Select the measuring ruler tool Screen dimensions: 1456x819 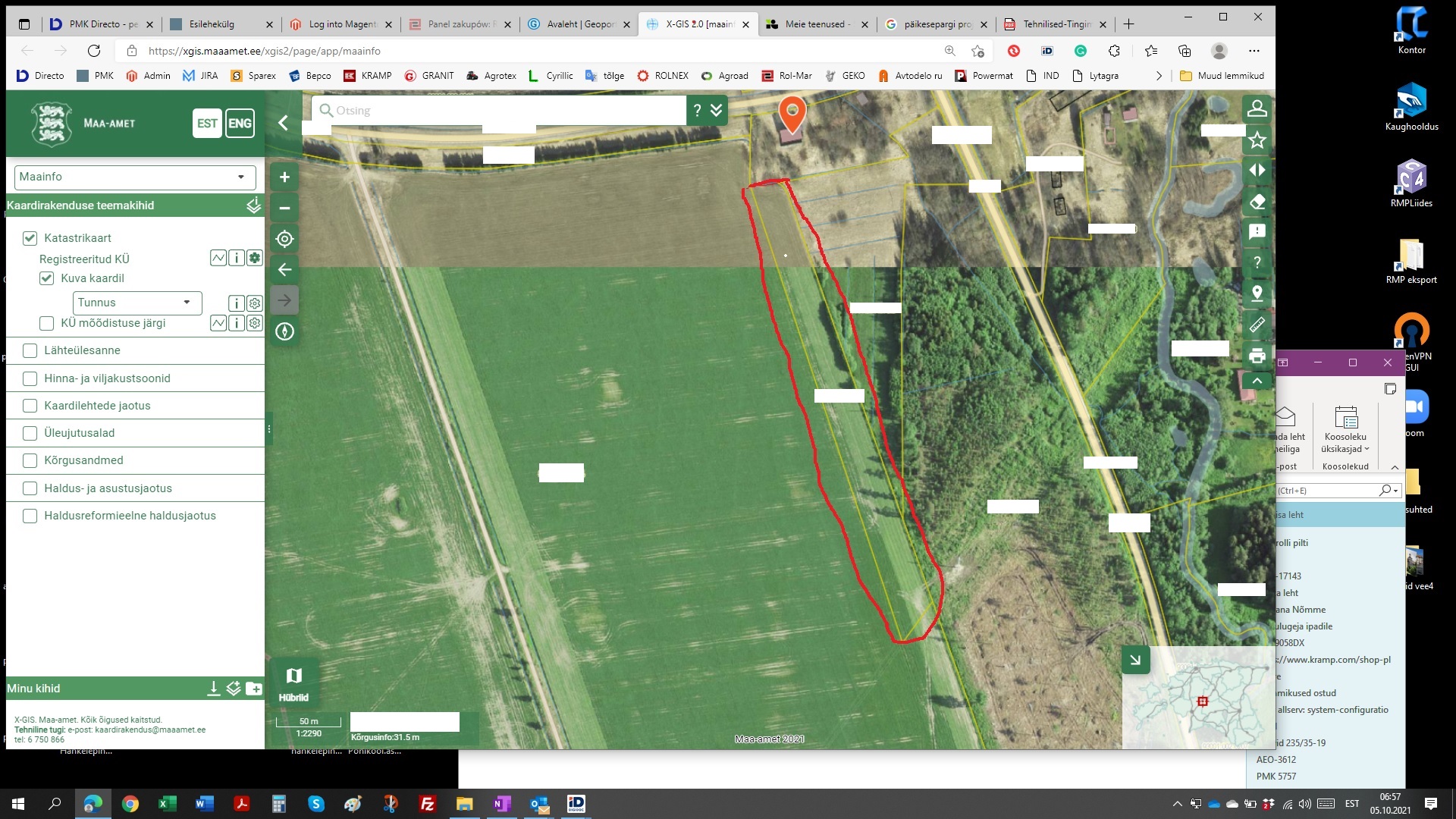[x=1257, y=325]
